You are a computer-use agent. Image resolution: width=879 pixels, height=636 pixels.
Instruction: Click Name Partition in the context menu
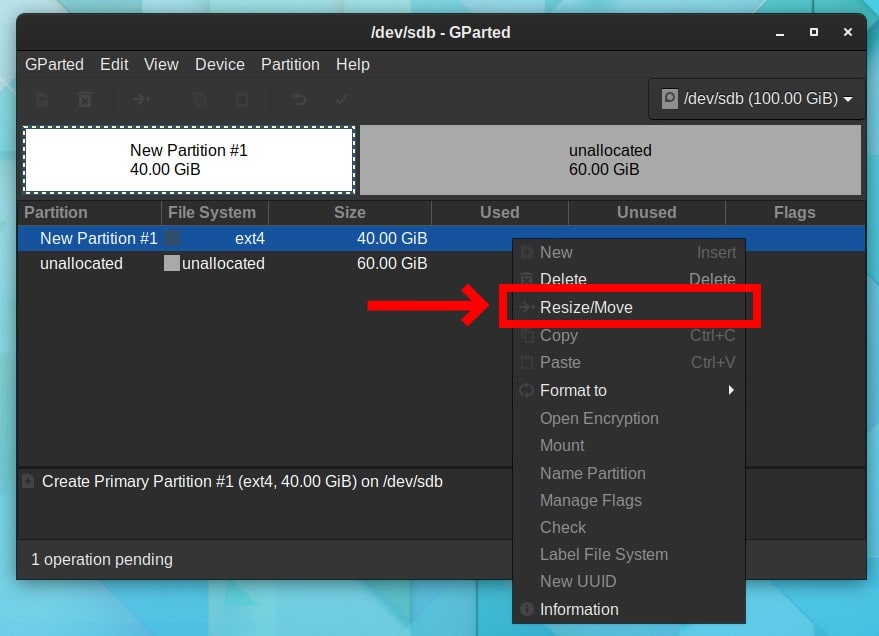[629, 473]
